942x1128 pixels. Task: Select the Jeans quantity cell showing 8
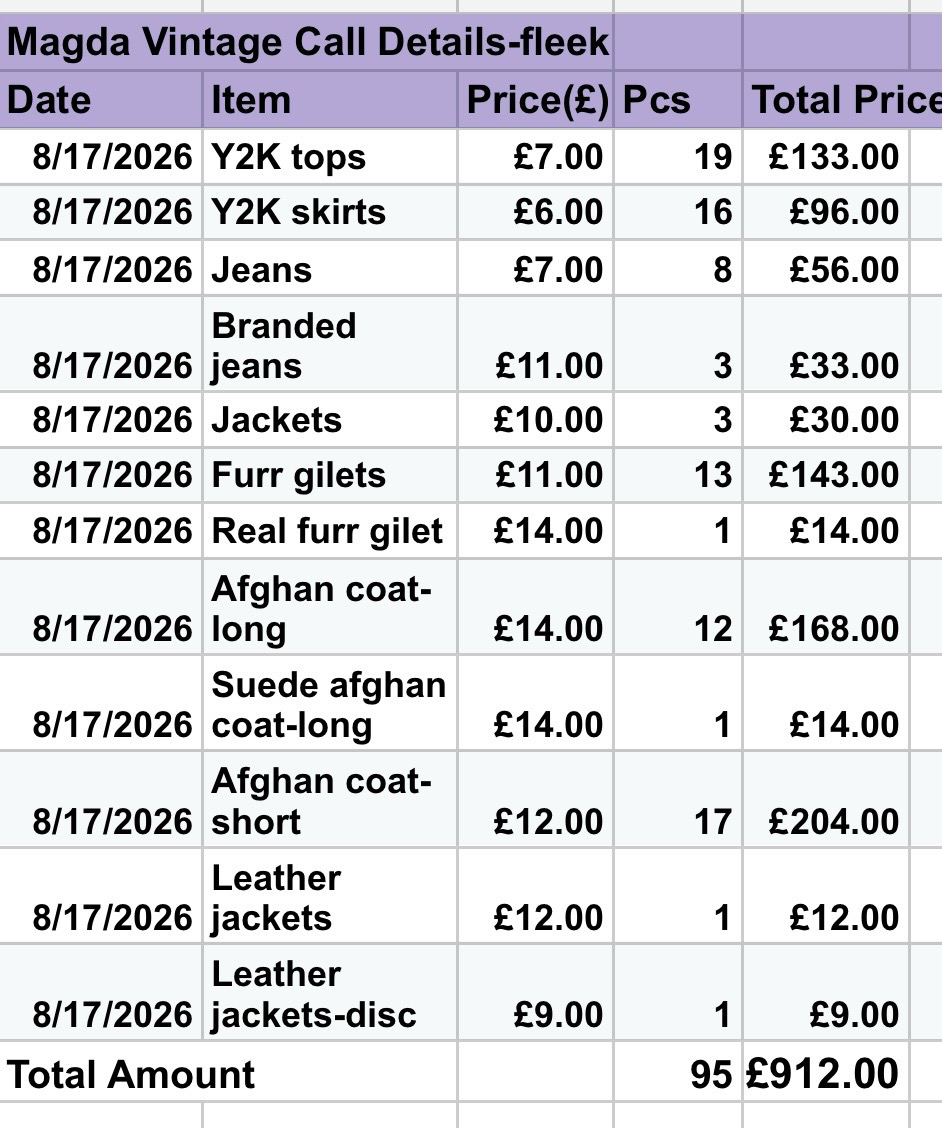678,268
